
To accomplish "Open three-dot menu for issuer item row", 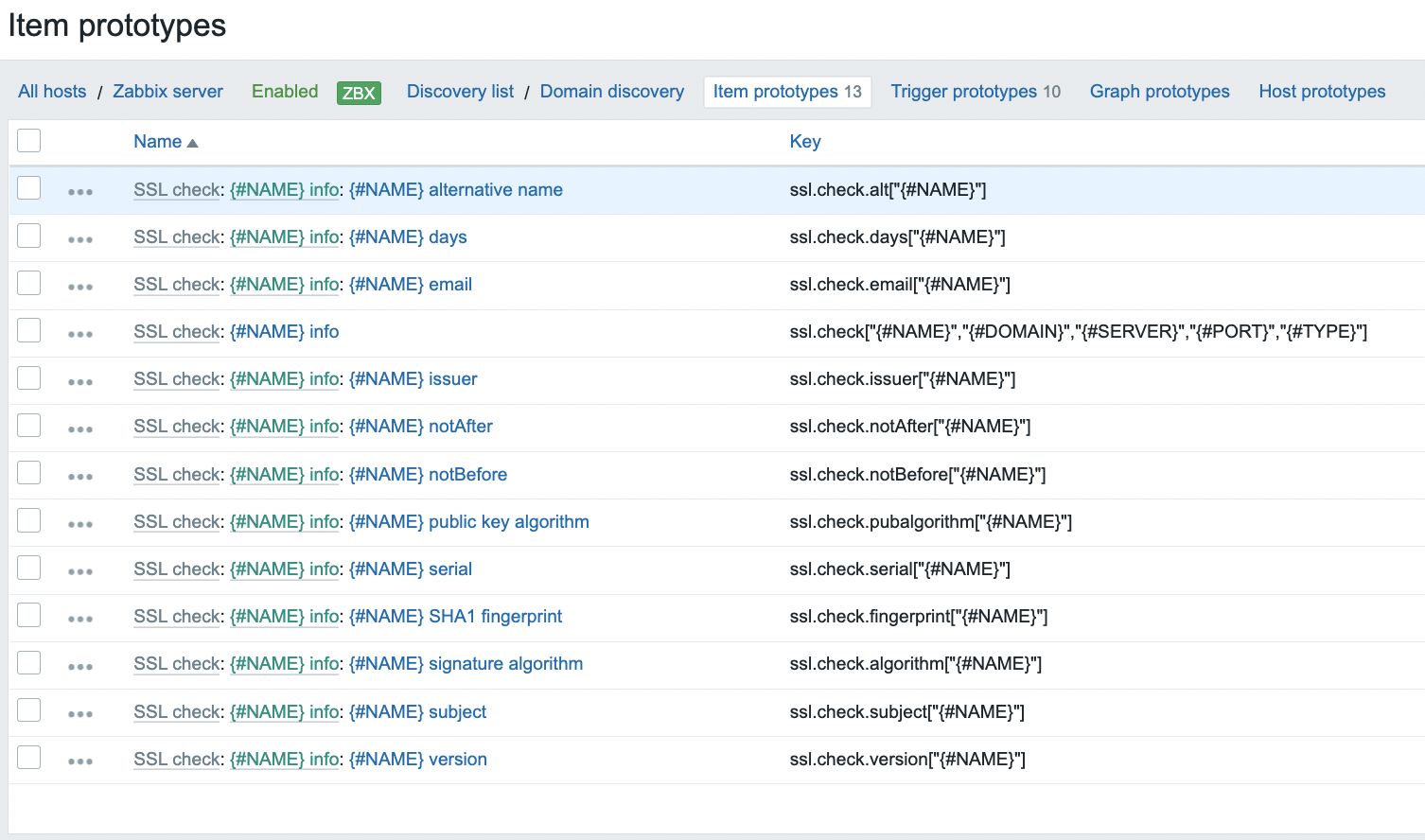I will (x=80, y=381).
